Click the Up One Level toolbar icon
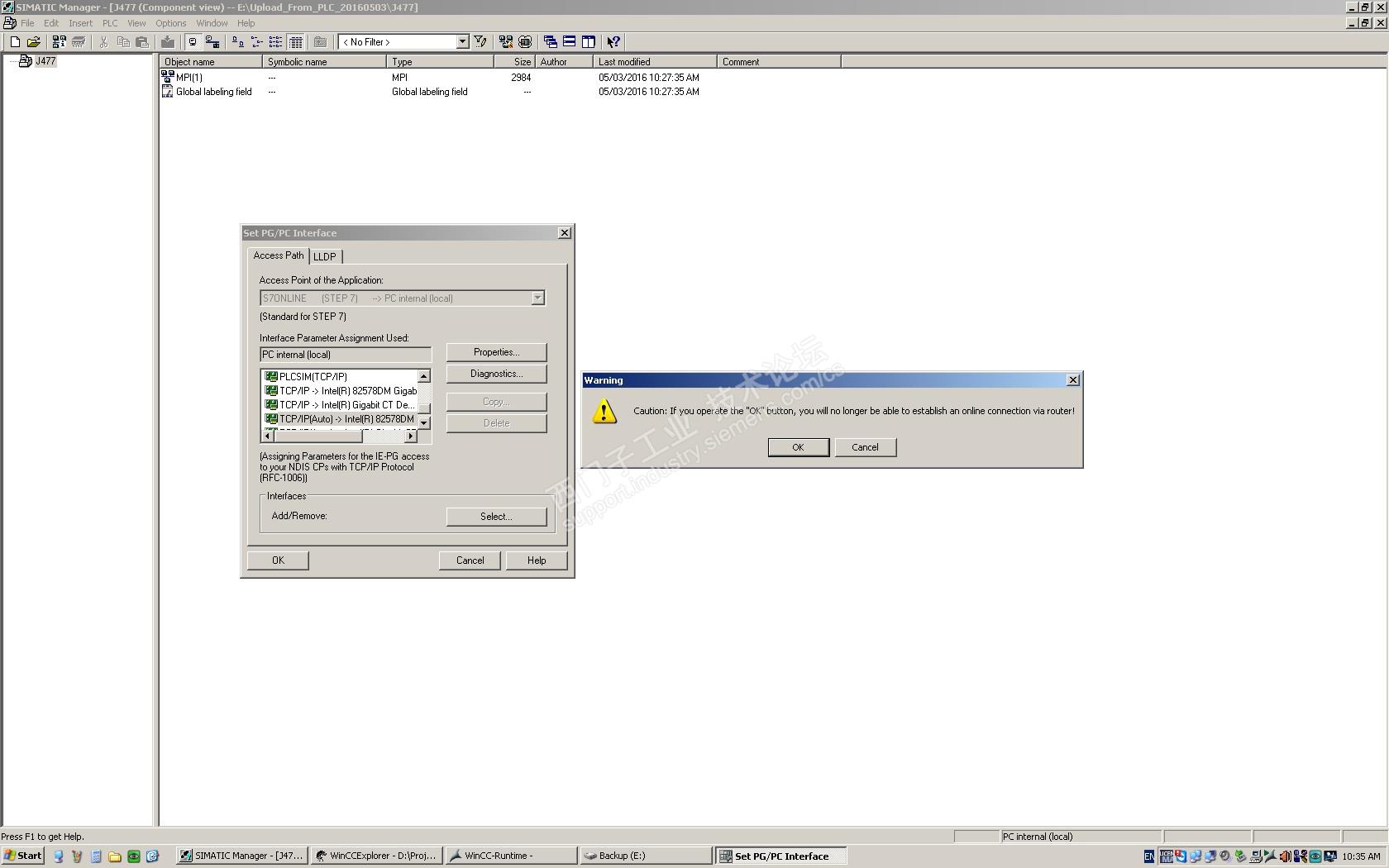This screenshot has height=868, width=1389. click(321, 42)
